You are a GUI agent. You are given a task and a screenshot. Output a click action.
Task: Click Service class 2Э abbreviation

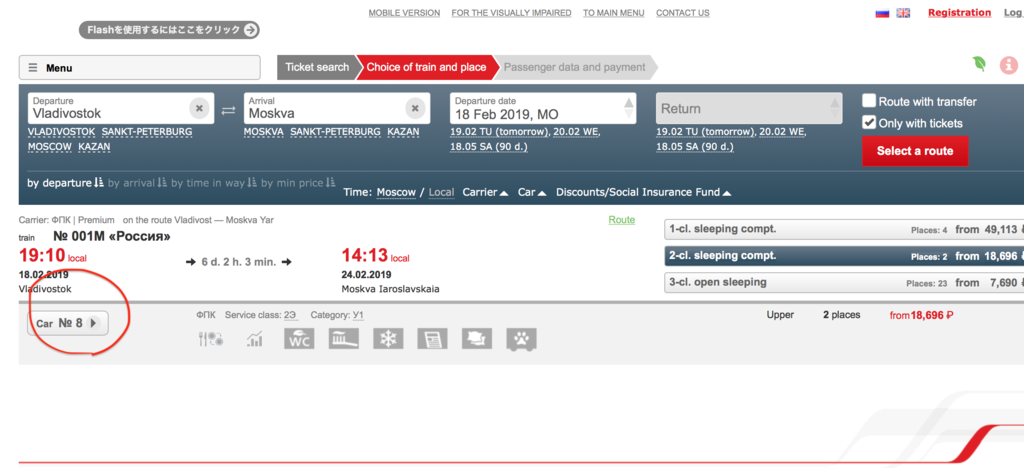[x=290, y=315]
